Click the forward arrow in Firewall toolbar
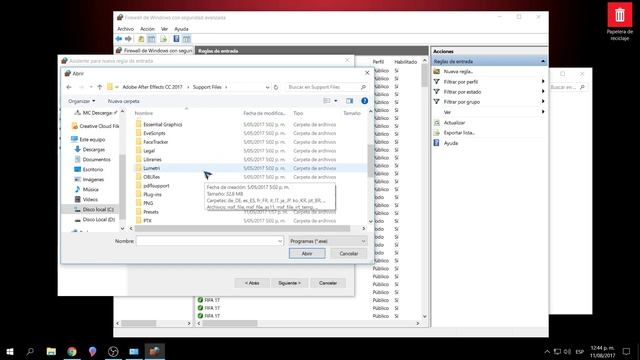The width and height of the screenshot is (640, 360). click(x=128, y=39)
